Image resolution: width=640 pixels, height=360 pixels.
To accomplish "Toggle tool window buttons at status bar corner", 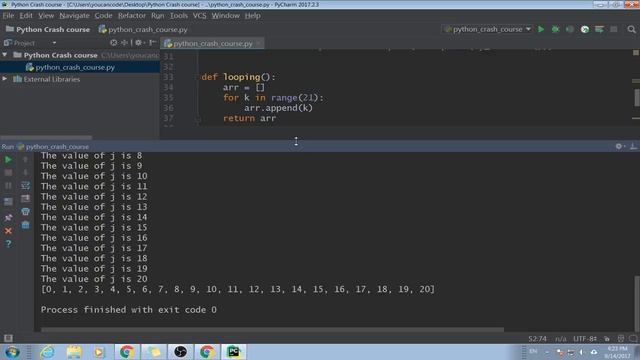I will pyautogui.click(x=8, y=338).
